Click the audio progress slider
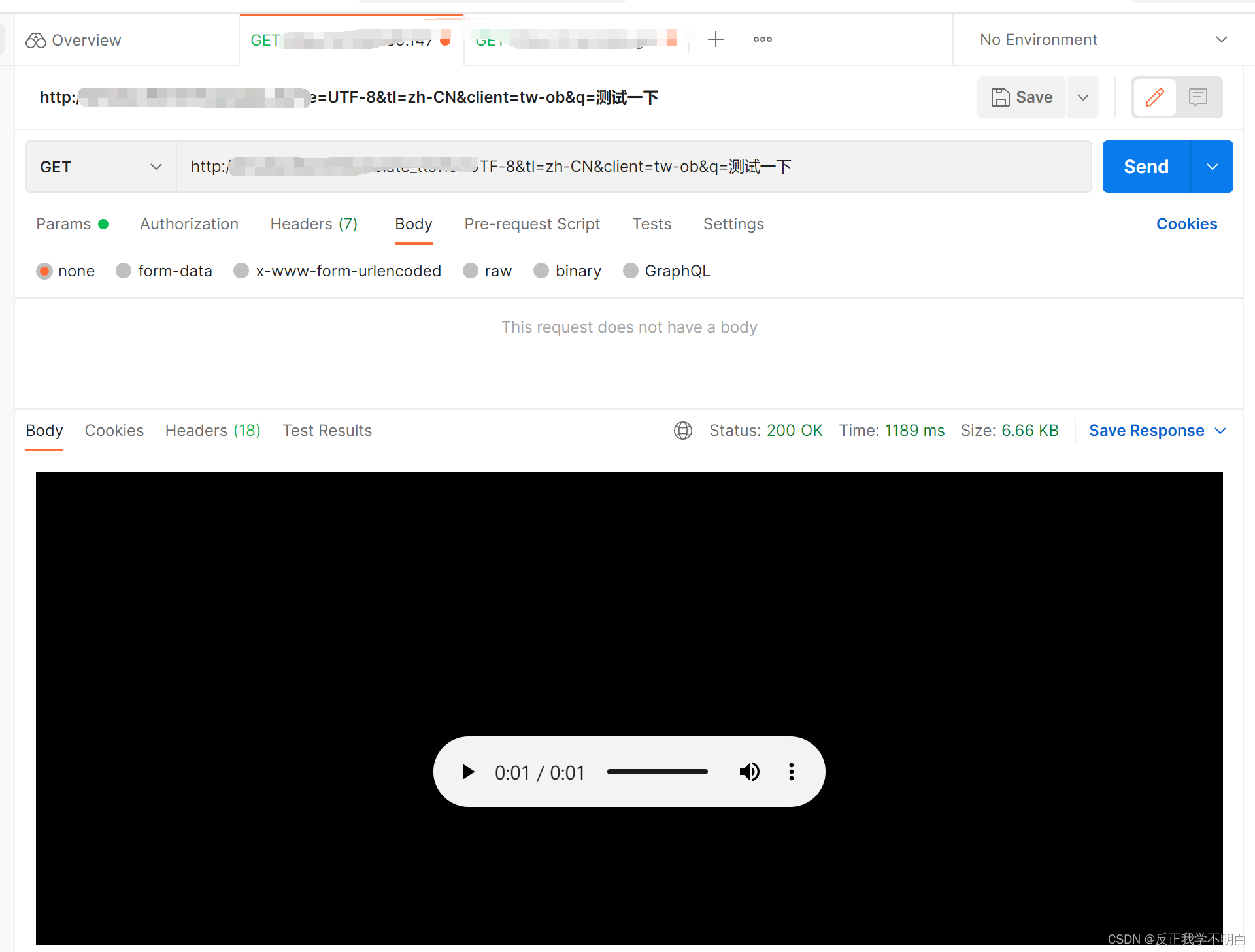1255x952 pixels. (x=657, y=772)
